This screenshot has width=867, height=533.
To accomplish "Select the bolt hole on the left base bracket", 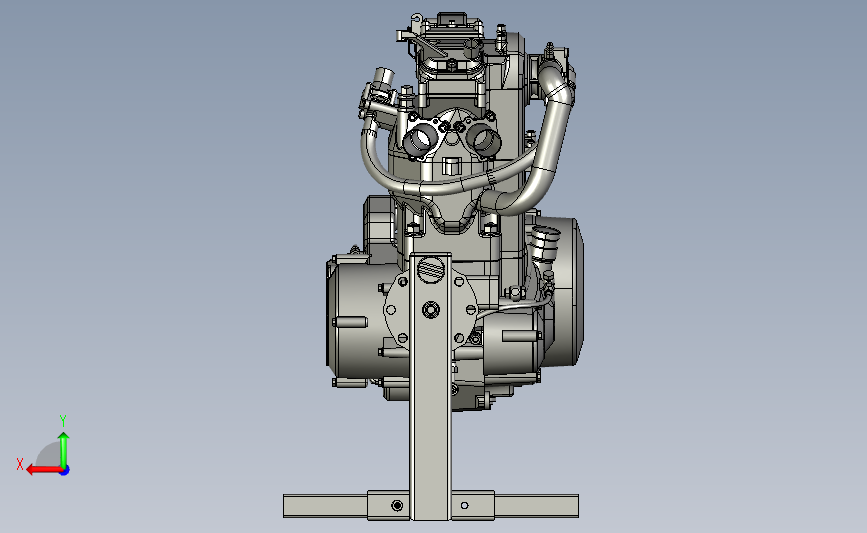I will pyautogui.click(x=397, y=505).
